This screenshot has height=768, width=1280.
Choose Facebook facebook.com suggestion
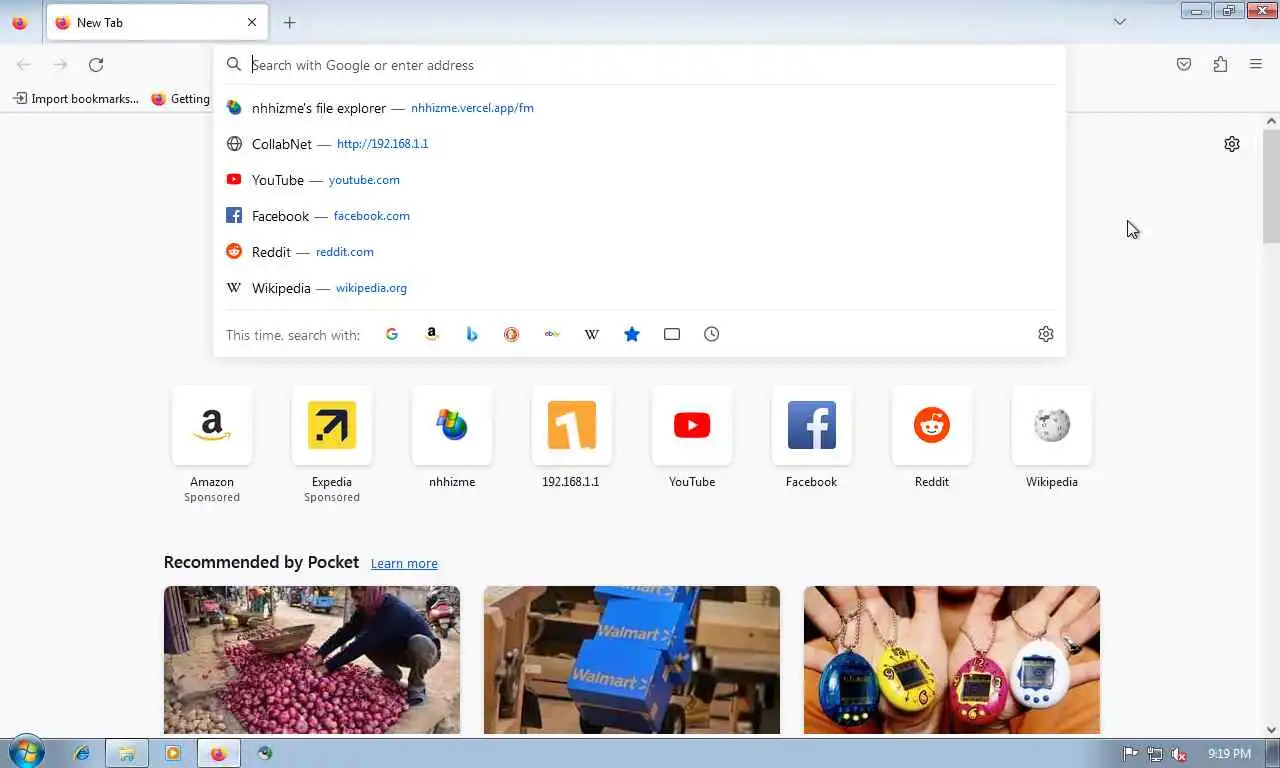[x=640, y=216]
